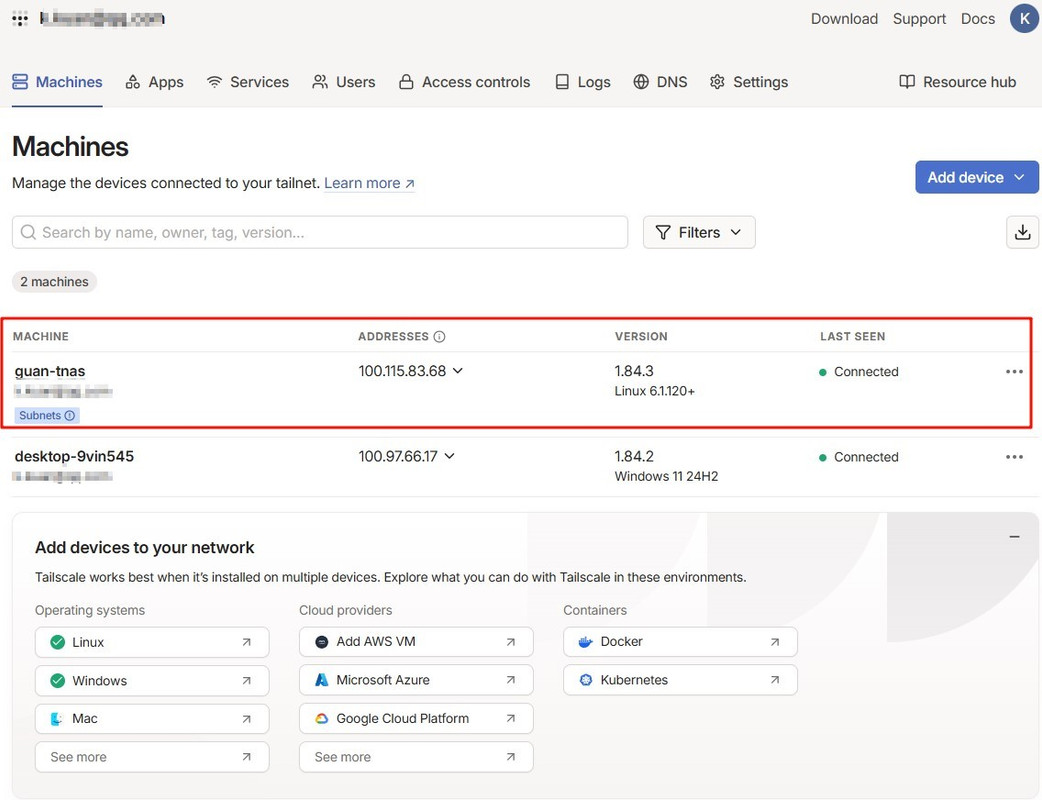1042x800 pixels.
Task: Click the Access controls lock icon
Action: click(406, 82)
